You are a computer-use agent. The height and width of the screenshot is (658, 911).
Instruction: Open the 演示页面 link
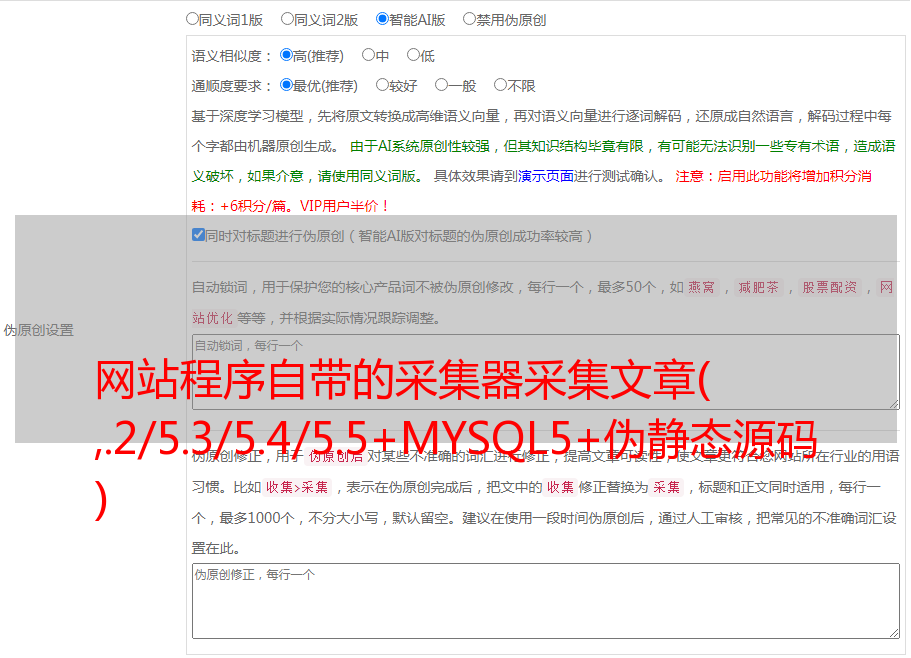coord(546,176)
